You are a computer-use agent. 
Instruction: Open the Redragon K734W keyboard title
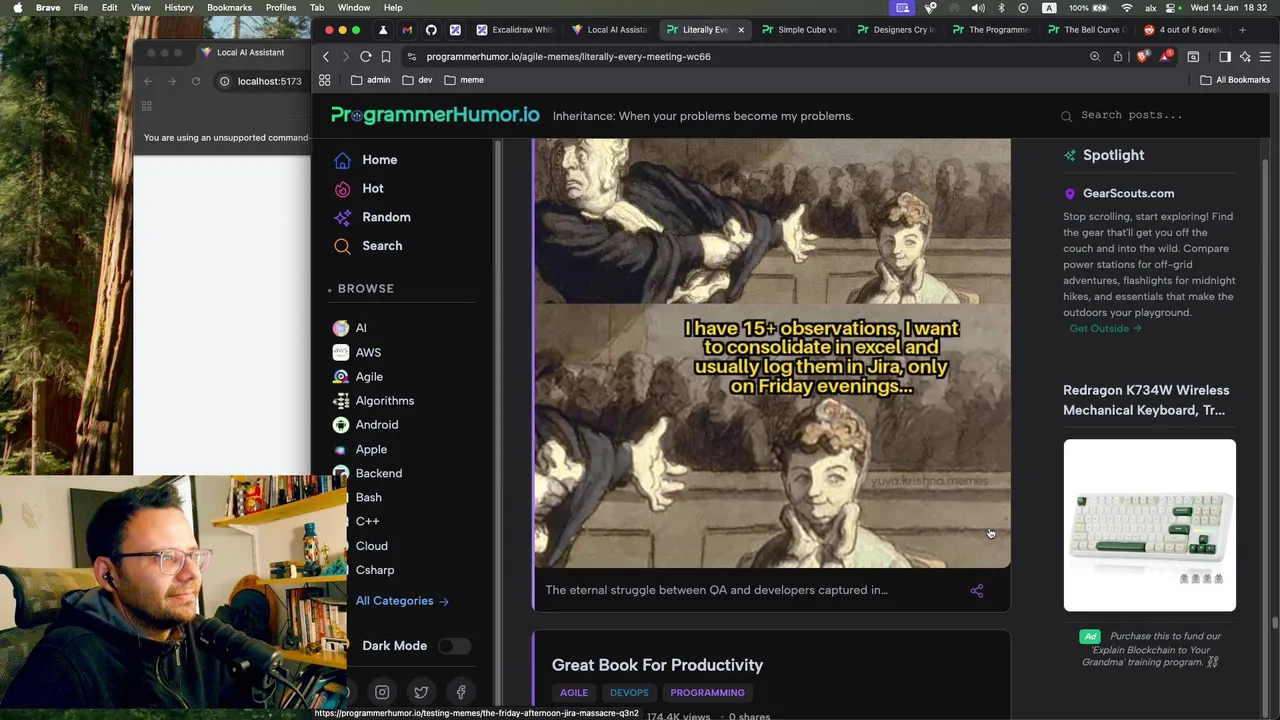click(x=1146, y=400)
